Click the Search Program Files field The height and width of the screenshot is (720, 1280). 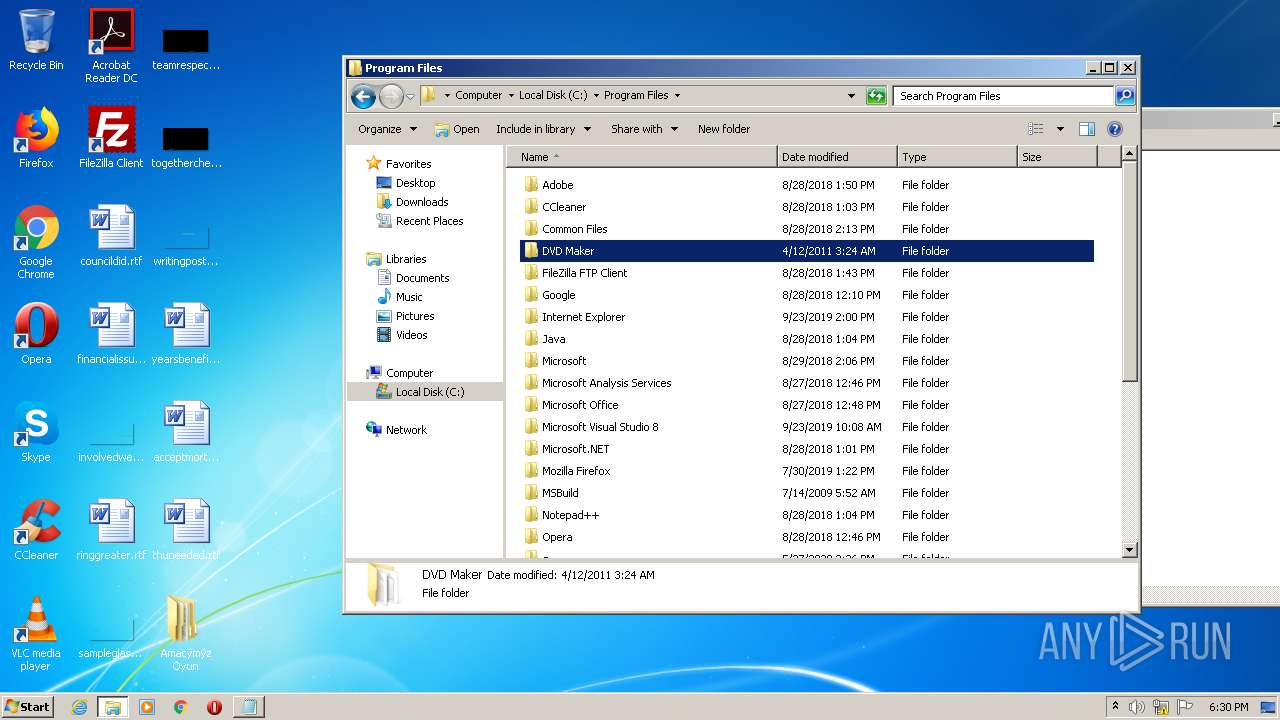[x=1003, y=96]
